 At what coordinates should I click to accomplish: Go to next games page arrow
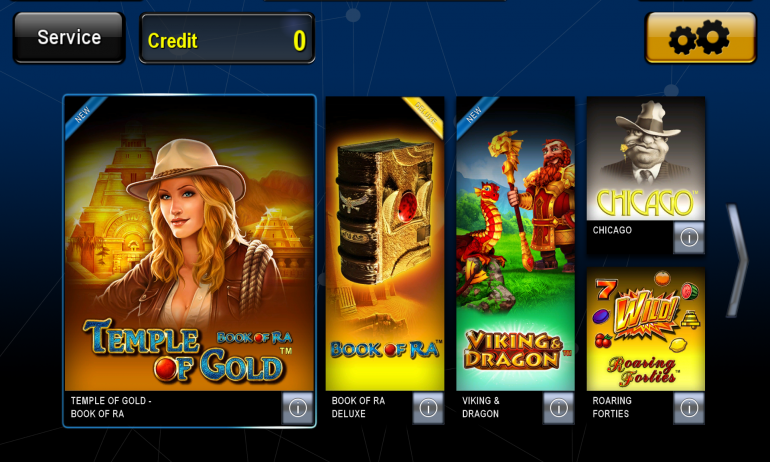737,260
